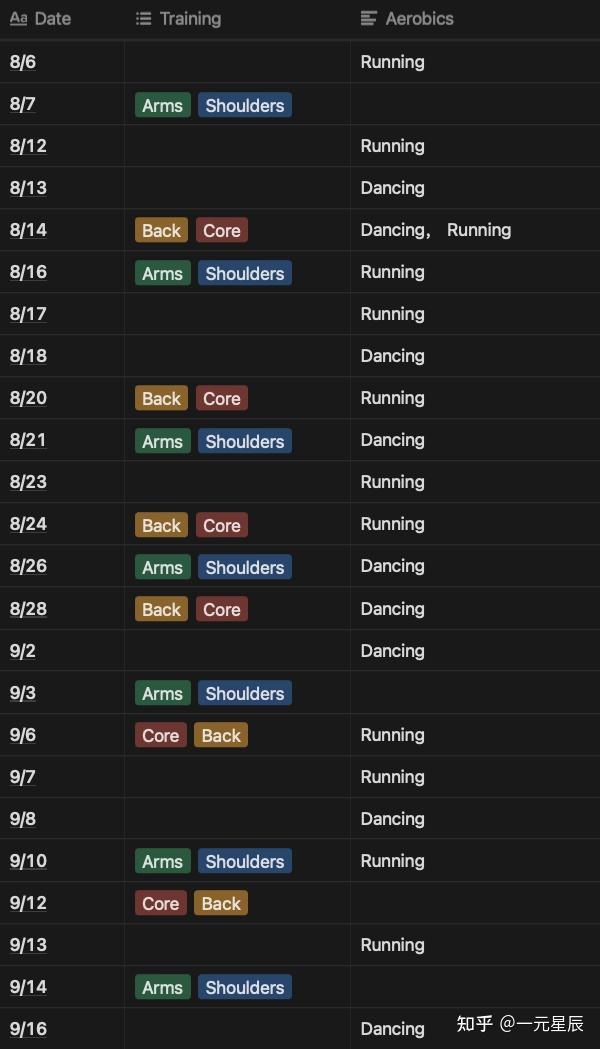Click the Shoulders tag on 9/14
The width and height of the screenshot is (600, 1049).
(245, 988)
